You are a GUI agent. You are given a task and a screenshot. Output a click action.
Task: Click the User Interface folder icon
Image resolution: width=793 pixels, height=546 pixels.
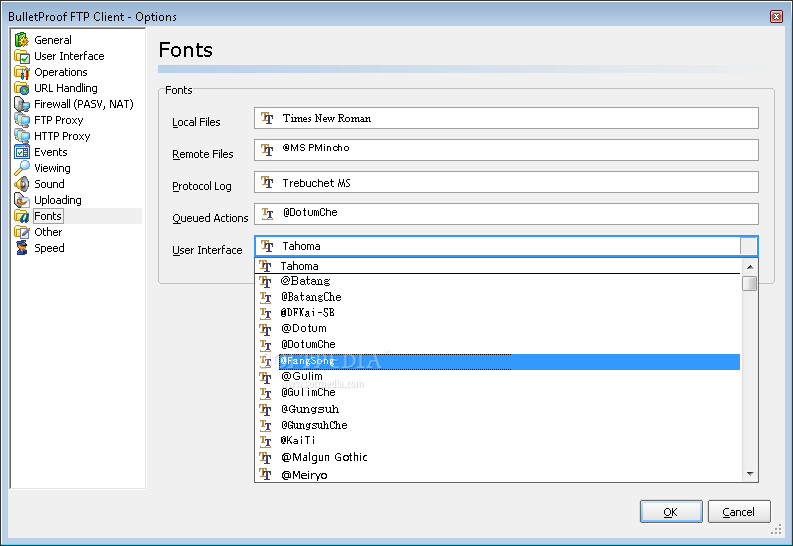click(x=22, y=56)
